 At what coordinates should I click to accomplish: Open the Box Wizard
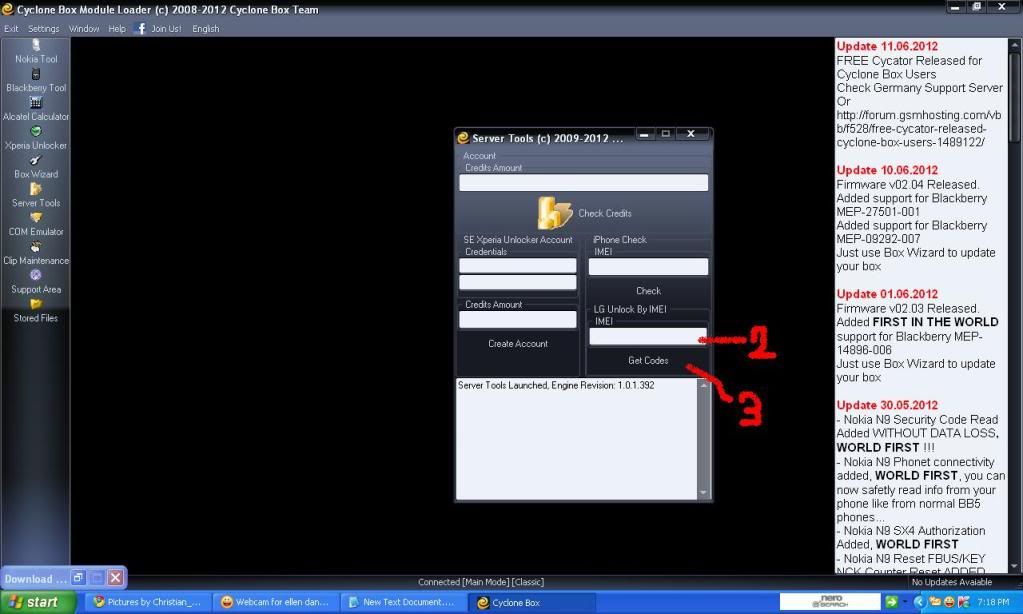36,167
